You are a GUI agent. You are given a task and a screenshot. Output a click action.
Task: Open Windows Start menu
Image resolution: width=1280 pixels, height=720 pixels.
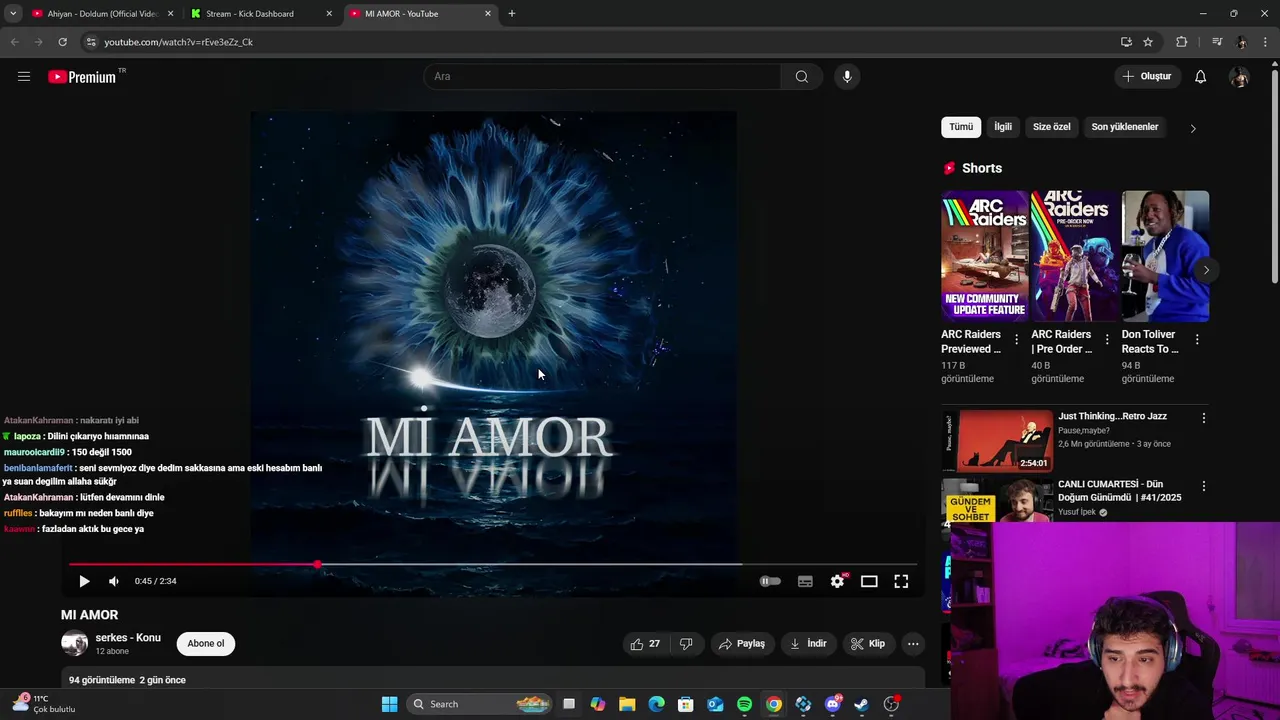click(x=389, y=704)
